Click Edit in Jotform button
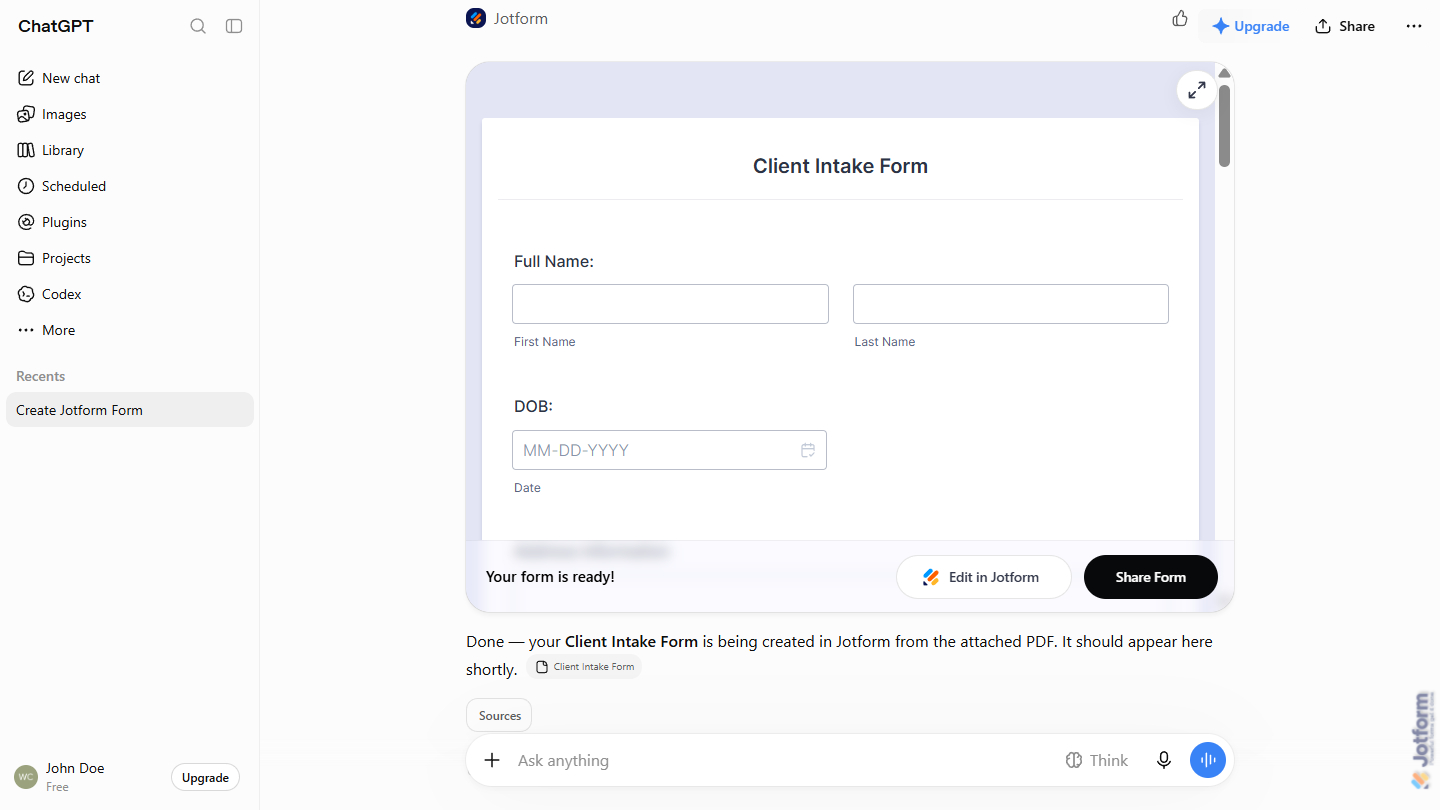This screenshot has height=810, width=1440. pyautogui.click(x=983, y=577)
